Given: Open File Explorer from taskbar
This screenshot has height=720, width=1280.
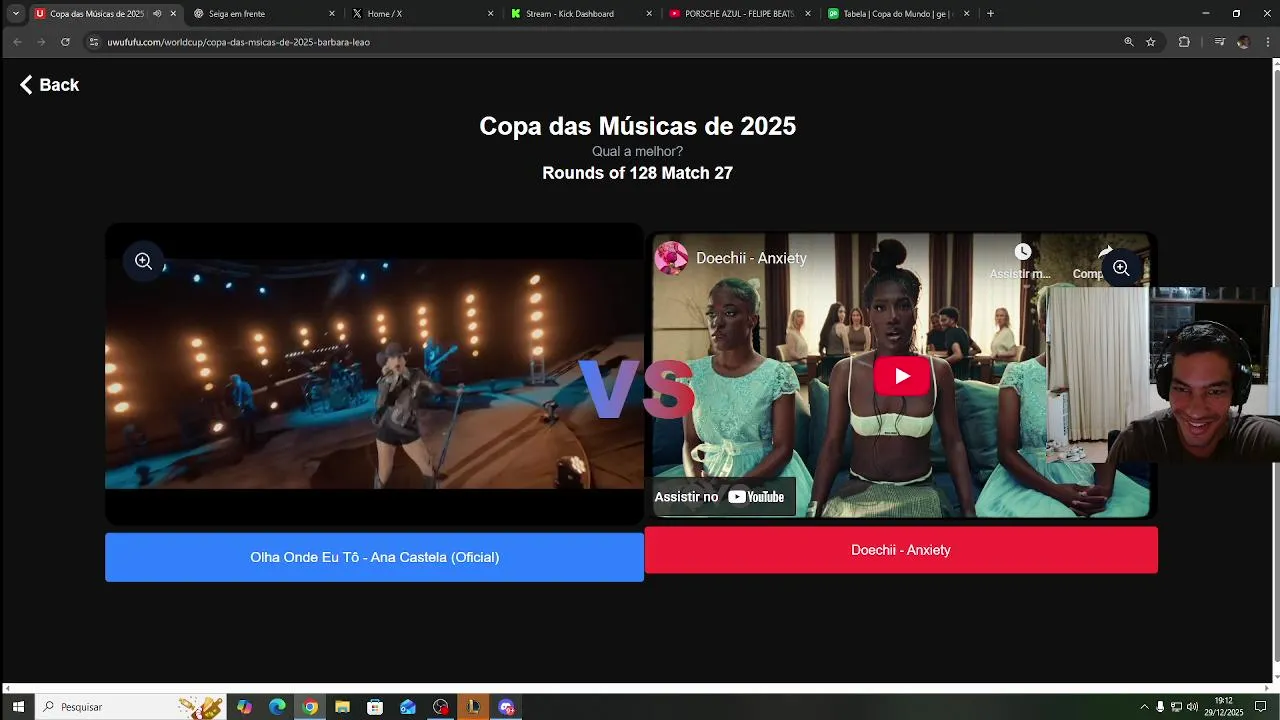Looking at the screenshot, I should pos(342,707).
